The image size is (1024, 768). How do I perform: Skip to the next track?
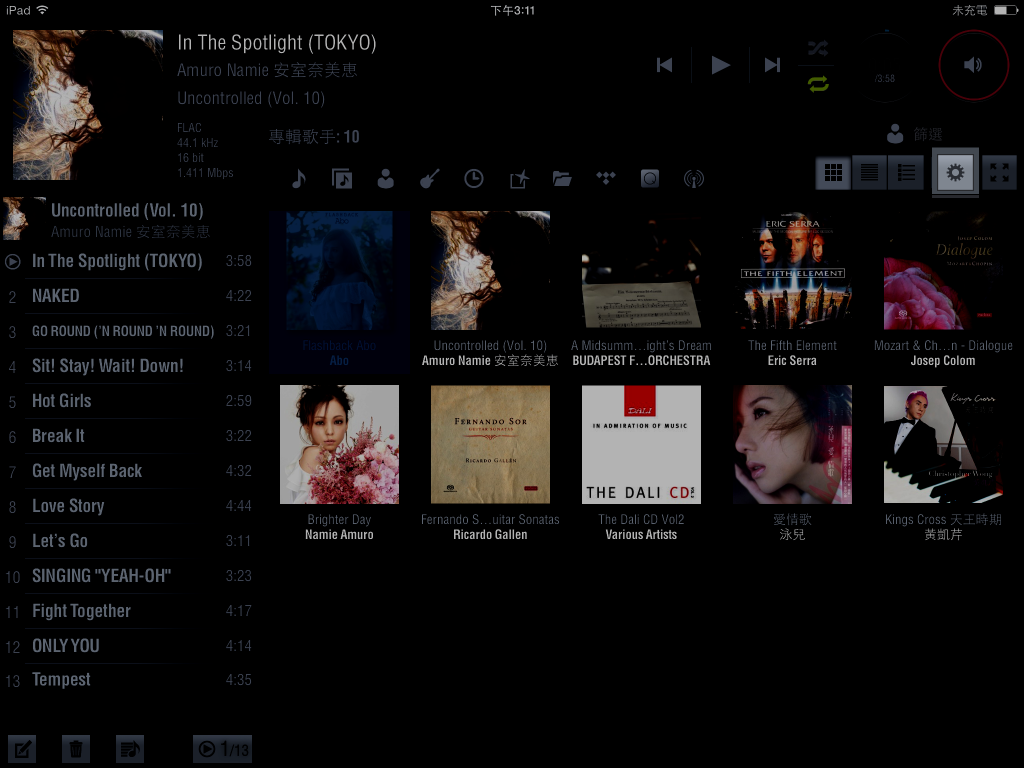[772, 65]
